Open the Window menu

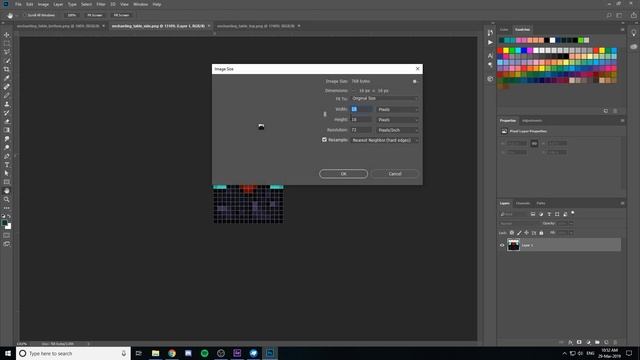[x=140, y=4]
